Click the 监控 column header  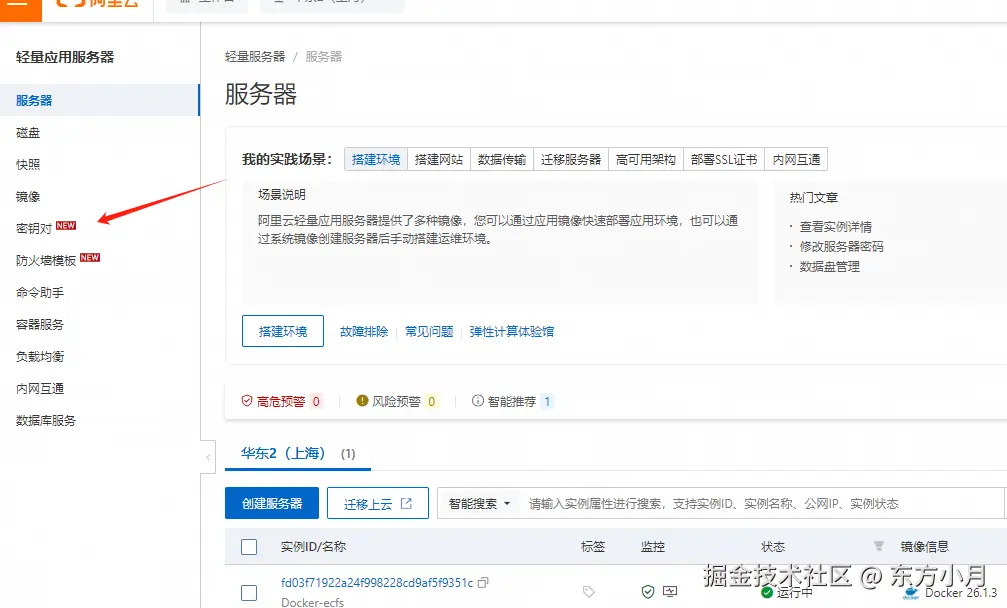click(x=652, y=546)
